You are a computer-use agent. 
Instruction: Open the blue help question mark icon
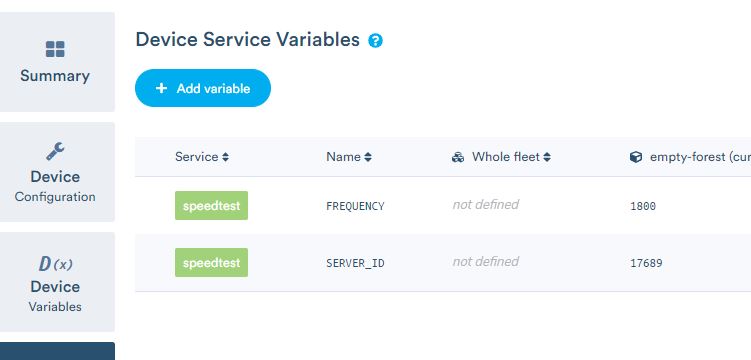(375, 41)
